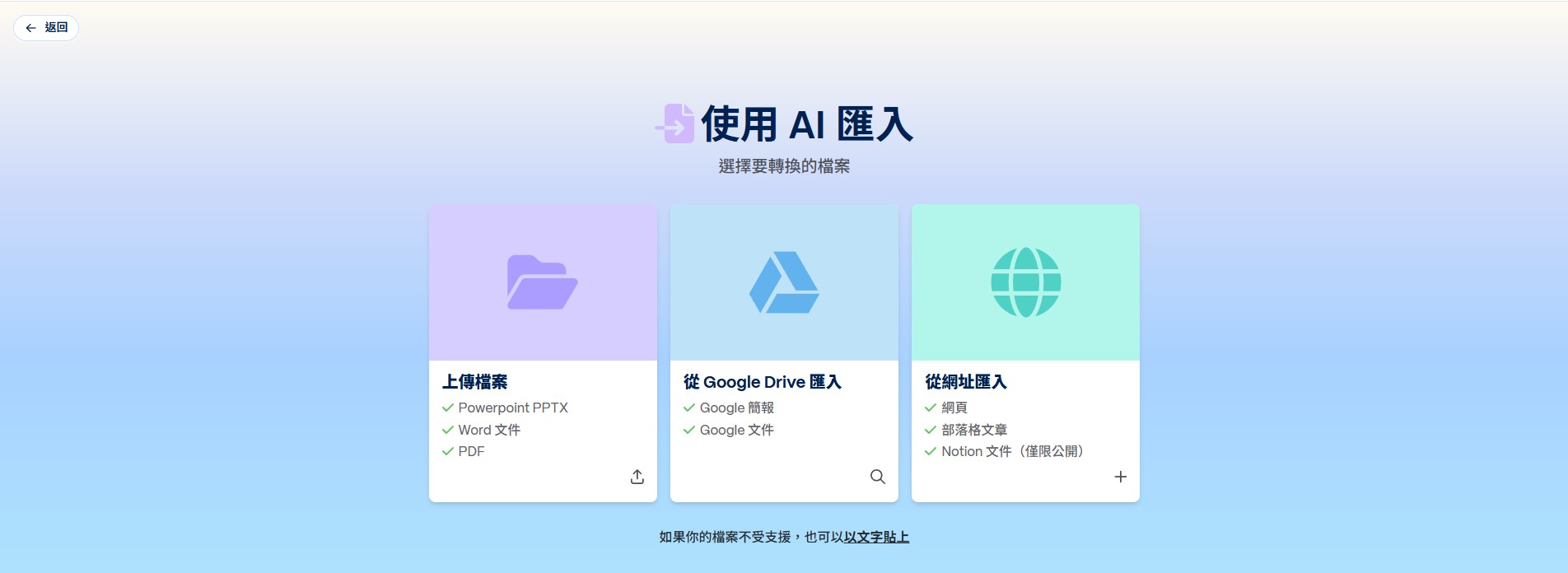Click the green globe icon
This screenshot has height=573, width=1568.
click(1025, 282)
